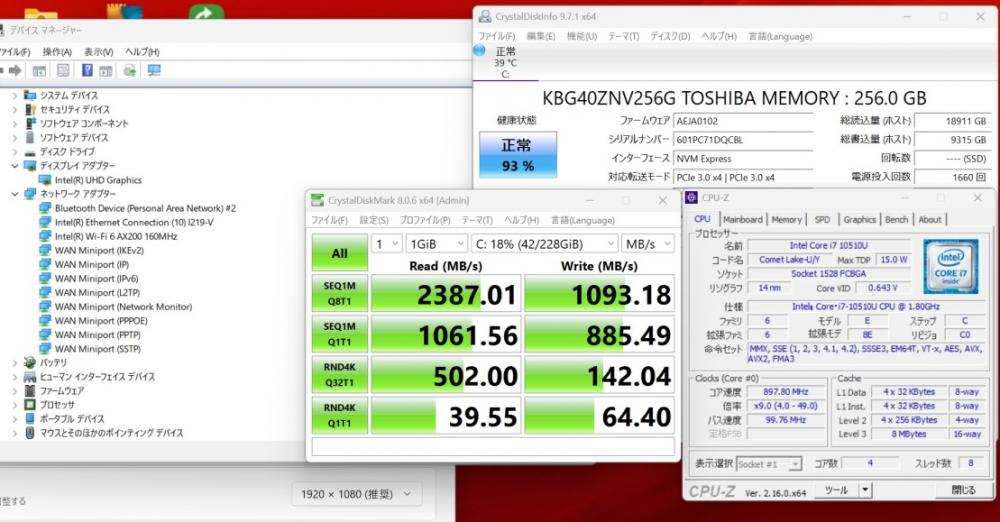Switch to the Mainboard tab in CPU-Z
The height and width of the screenshot is (522, 1000).
coord(743,219)
